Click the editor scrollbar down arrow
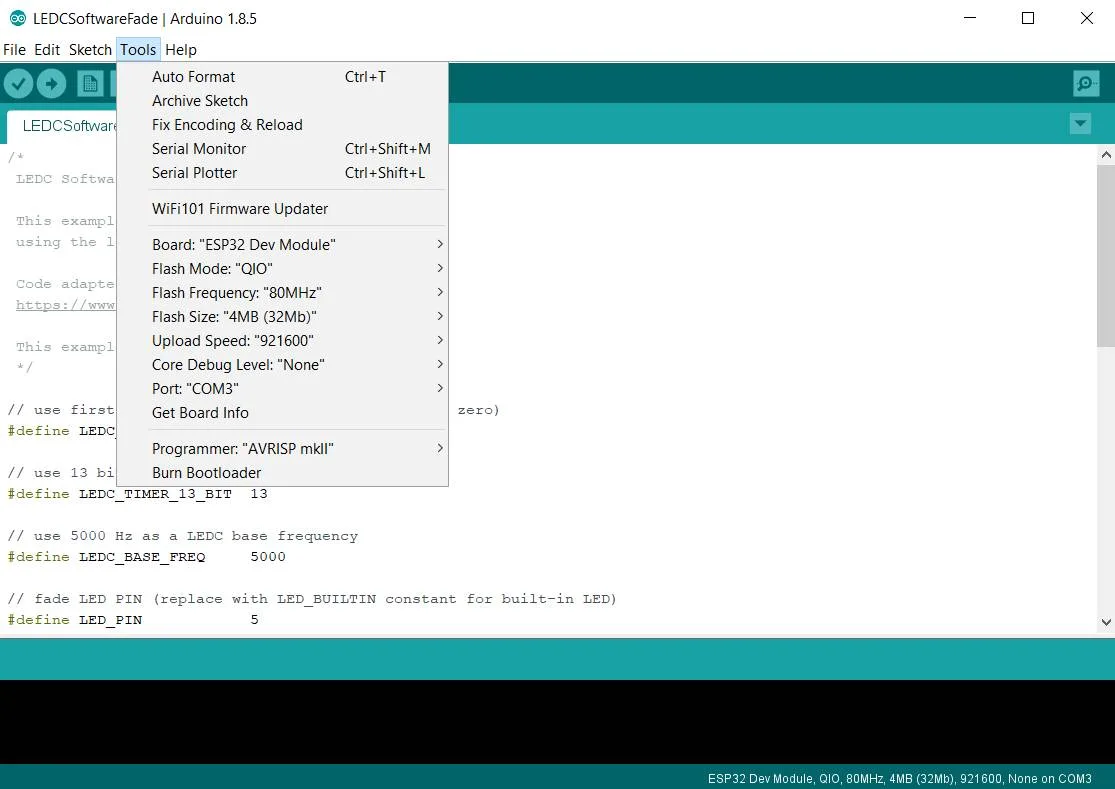Image resolution: width=1115 pixels, height=789 pixels. tap(1106, 622)
